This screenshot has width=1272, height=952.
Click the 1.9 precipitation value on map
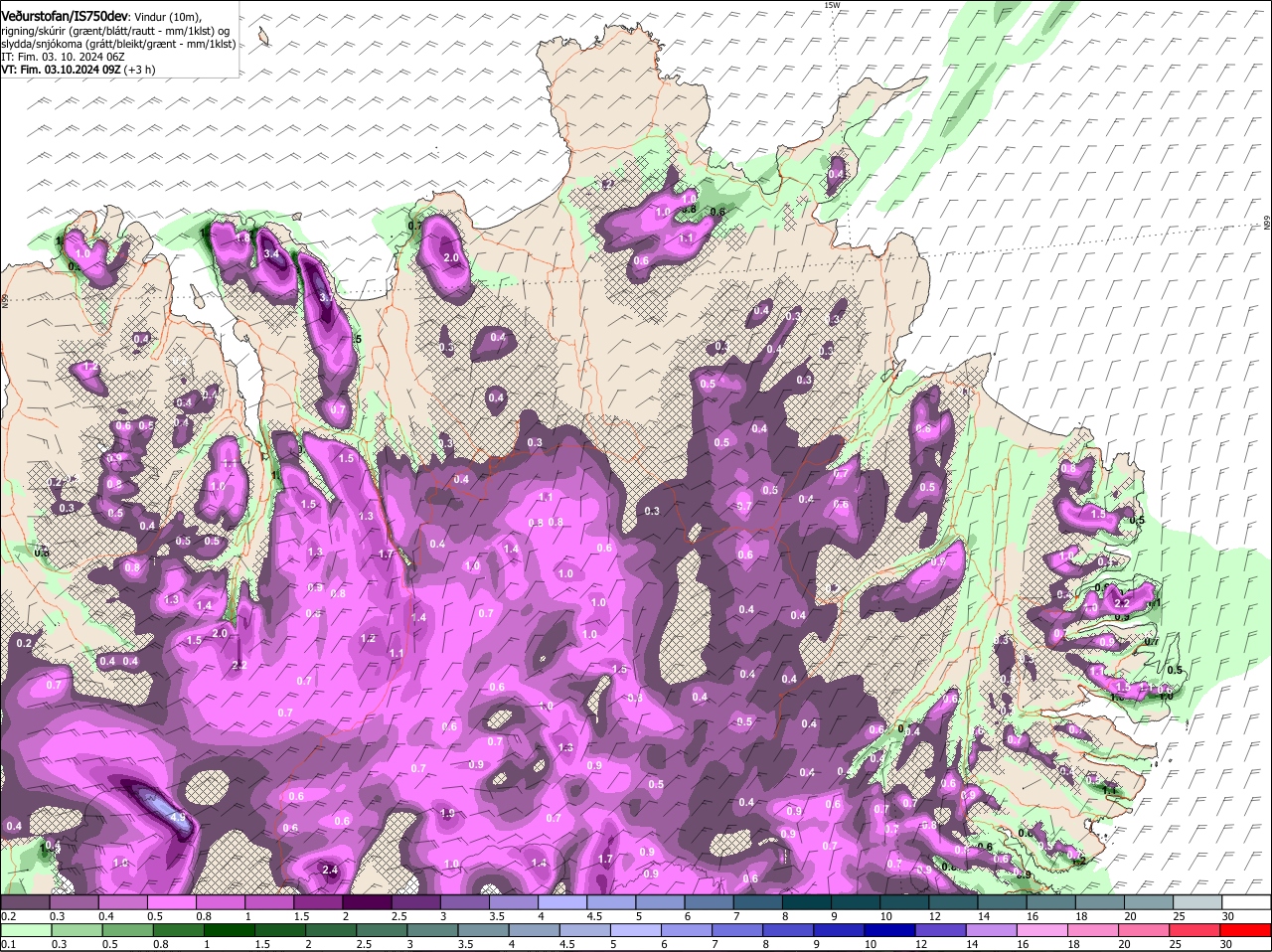click(447, 813)
